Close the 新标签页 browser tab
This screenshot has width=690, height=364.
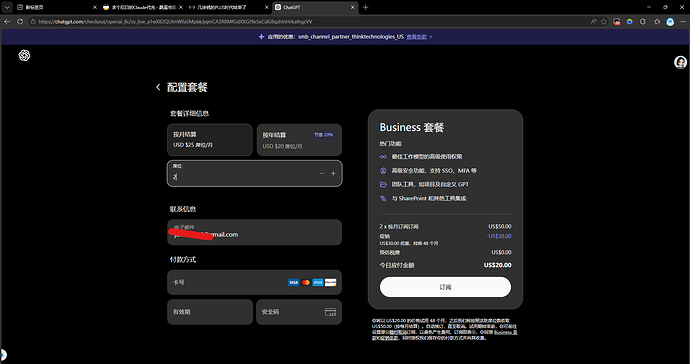(94, 7)
